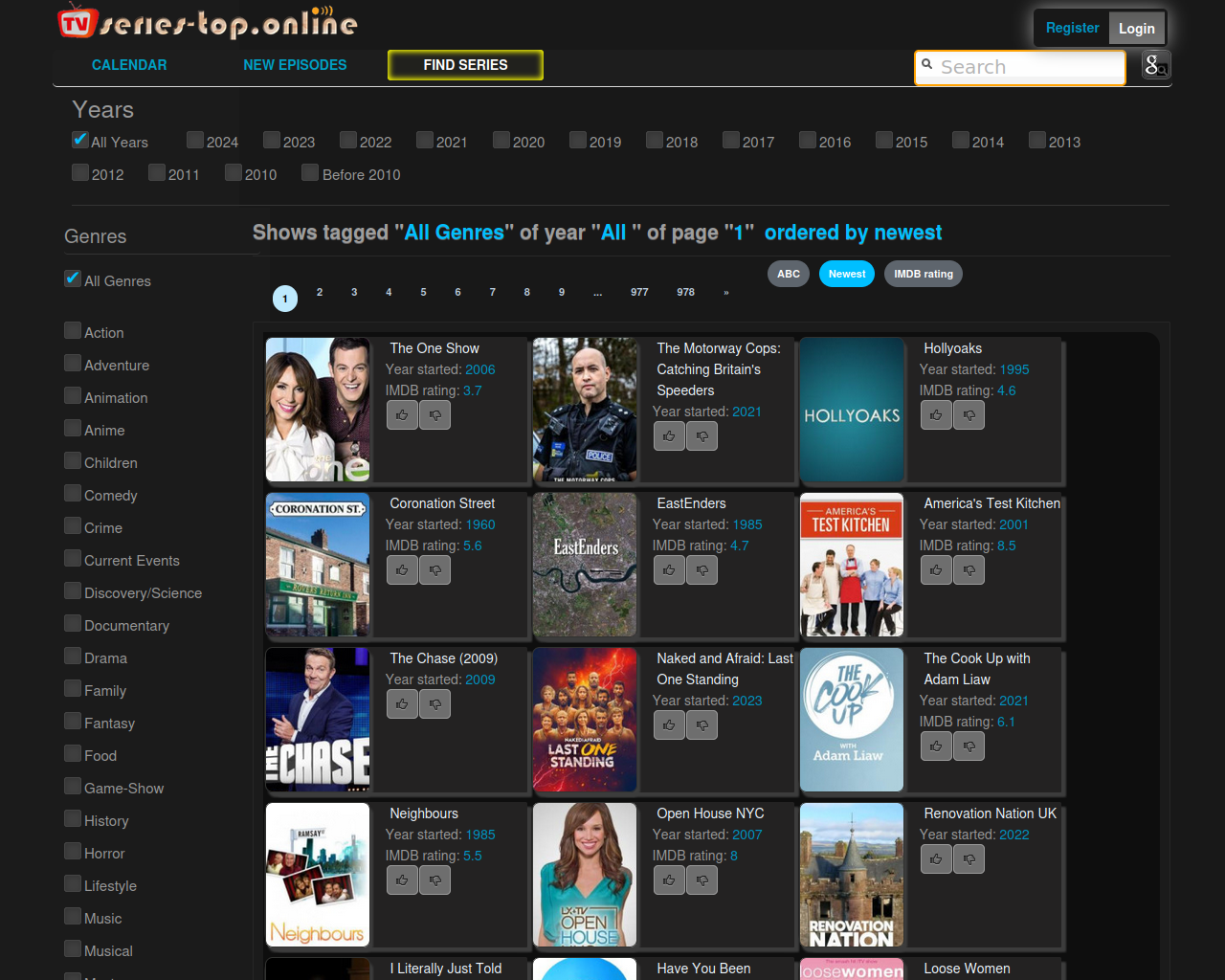Dislike The Cook Up with Adam Liaw
This screenshot has width=1225, height=980.
pos(969,746)
